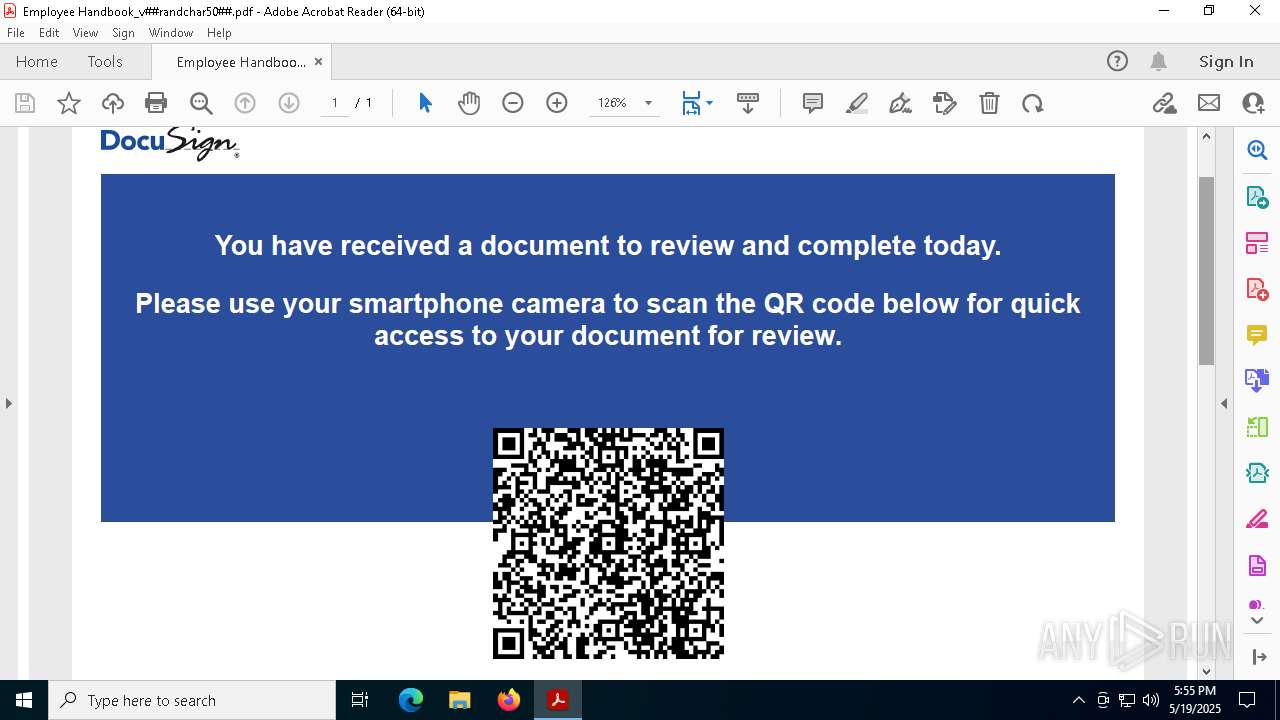Open the Help question mark icon
The width and height of the screenshot is (1280, 720).
pyautogui.click(x=1117, y=62)
